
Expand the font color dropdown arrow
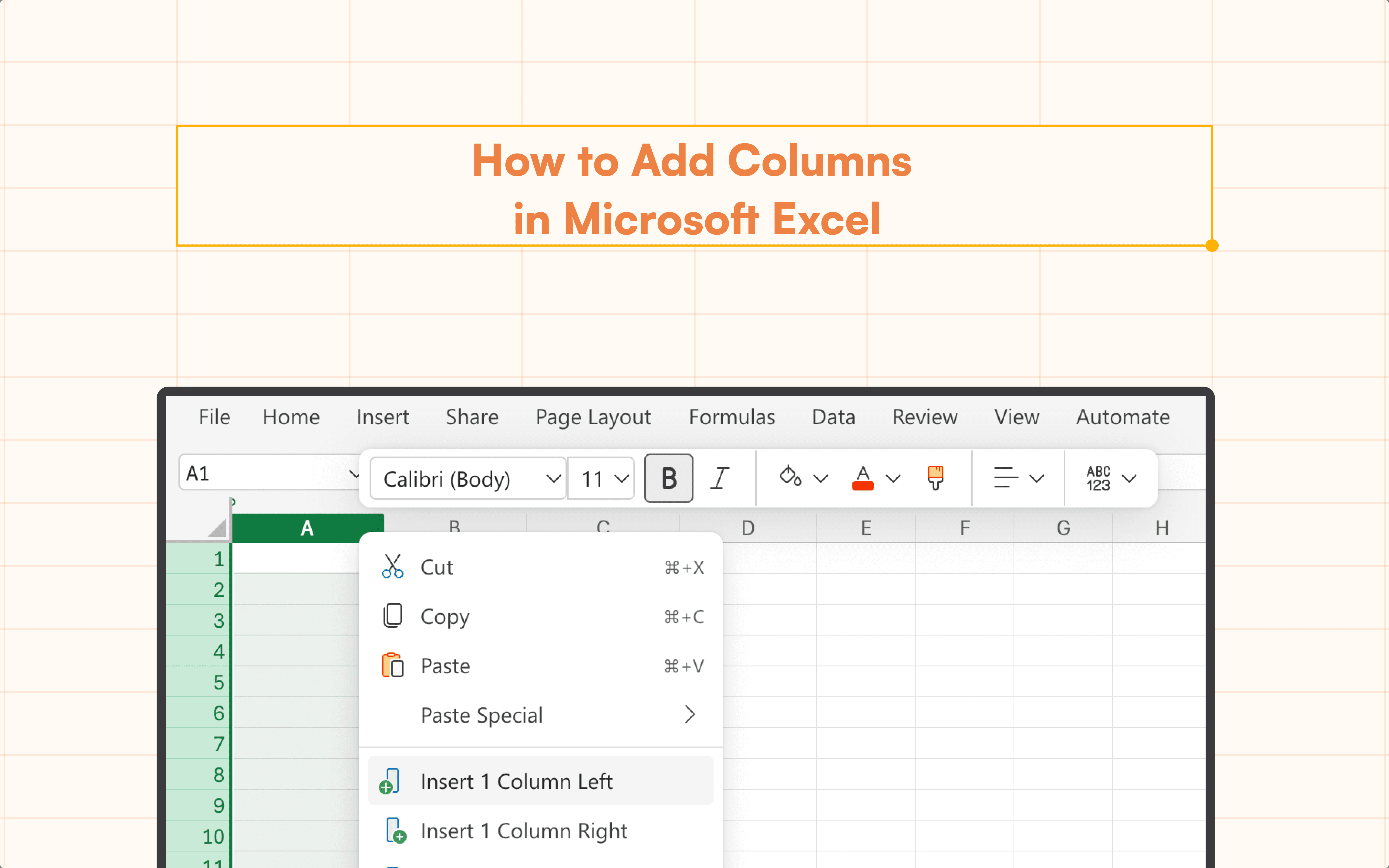[893, 478]
